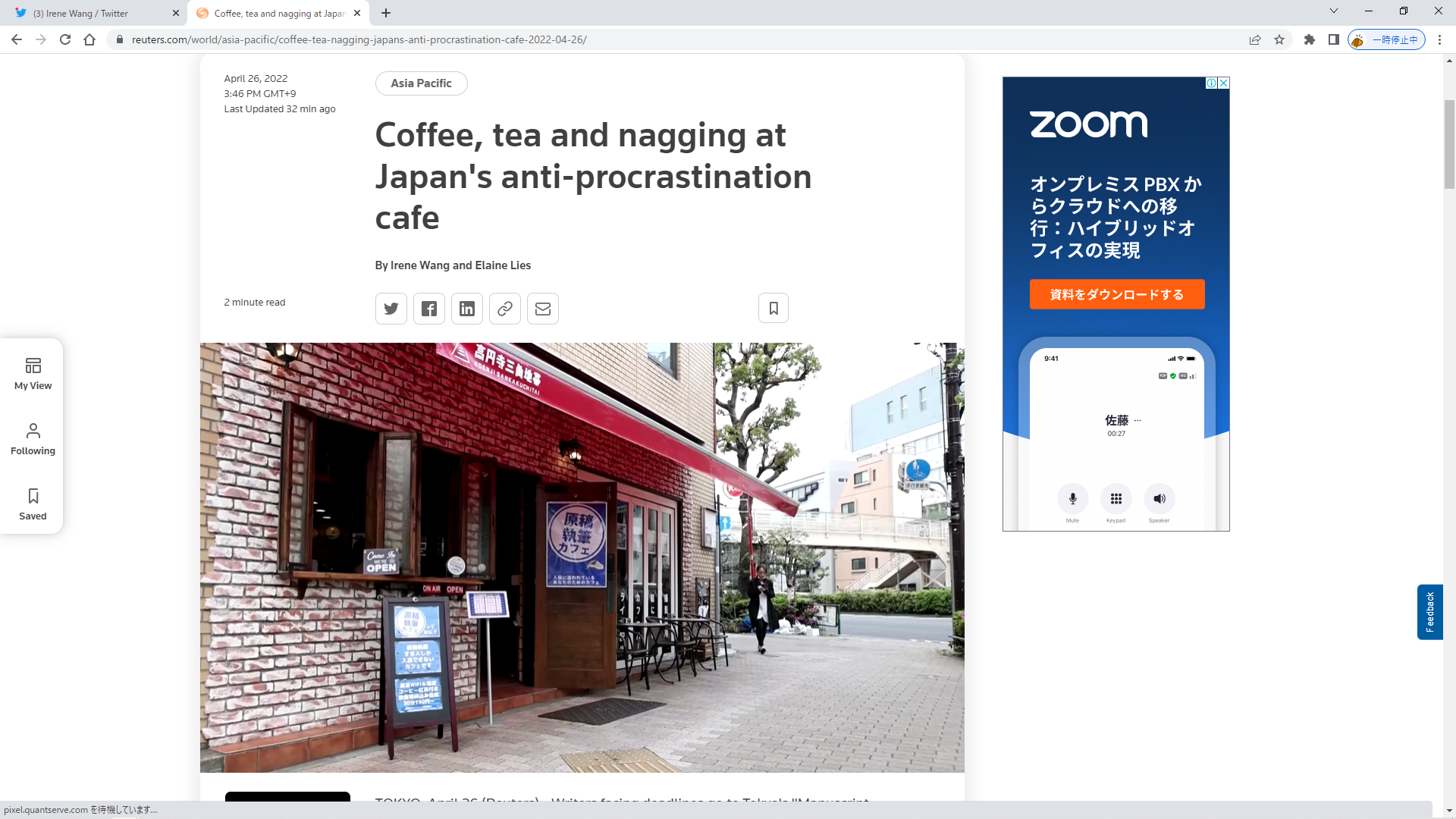Share article on Facebook icon
1456x819 pixels.
click(429, 309)
